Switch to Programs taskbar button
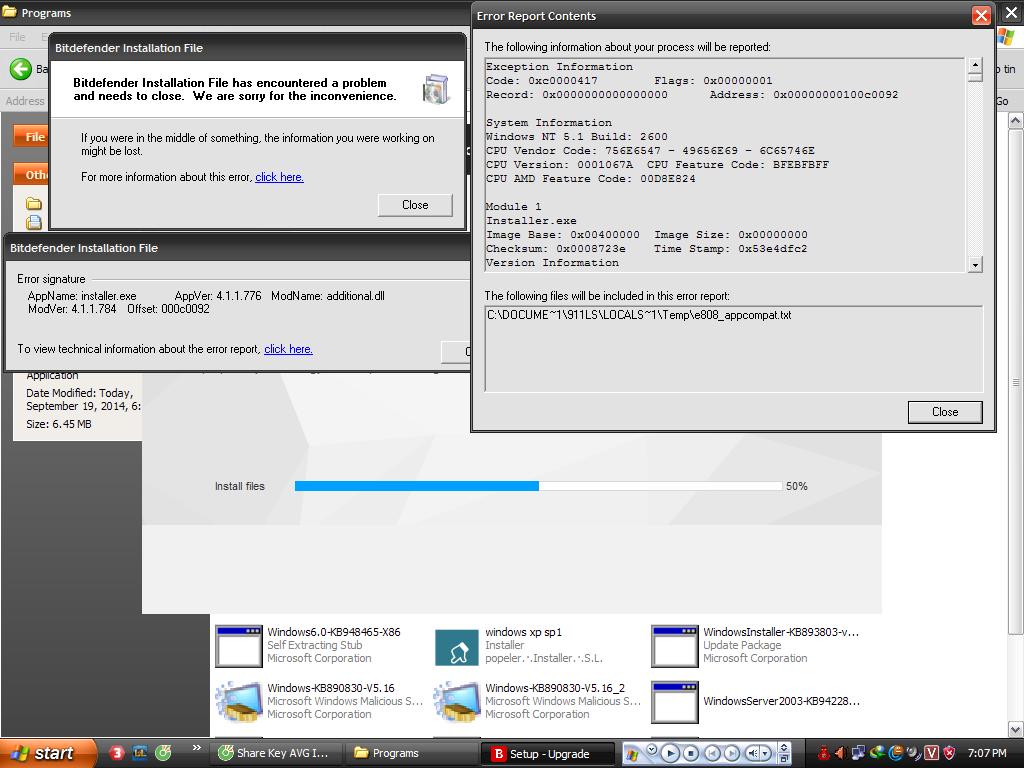Viewport: 1024px width, 768px height. pos(411,753)
